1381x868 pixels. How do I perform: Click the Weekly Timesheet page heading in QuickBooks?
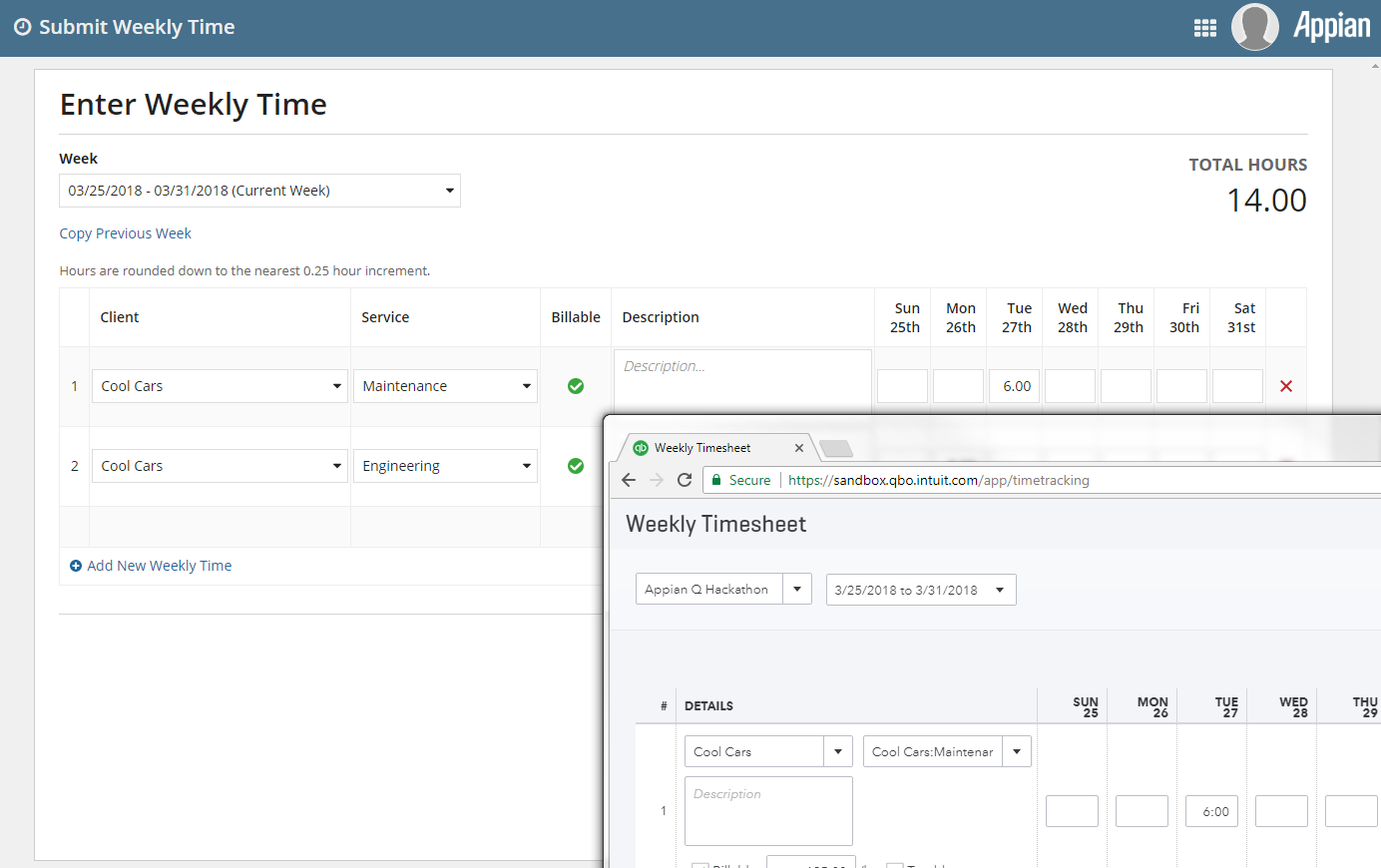(715, 524)
